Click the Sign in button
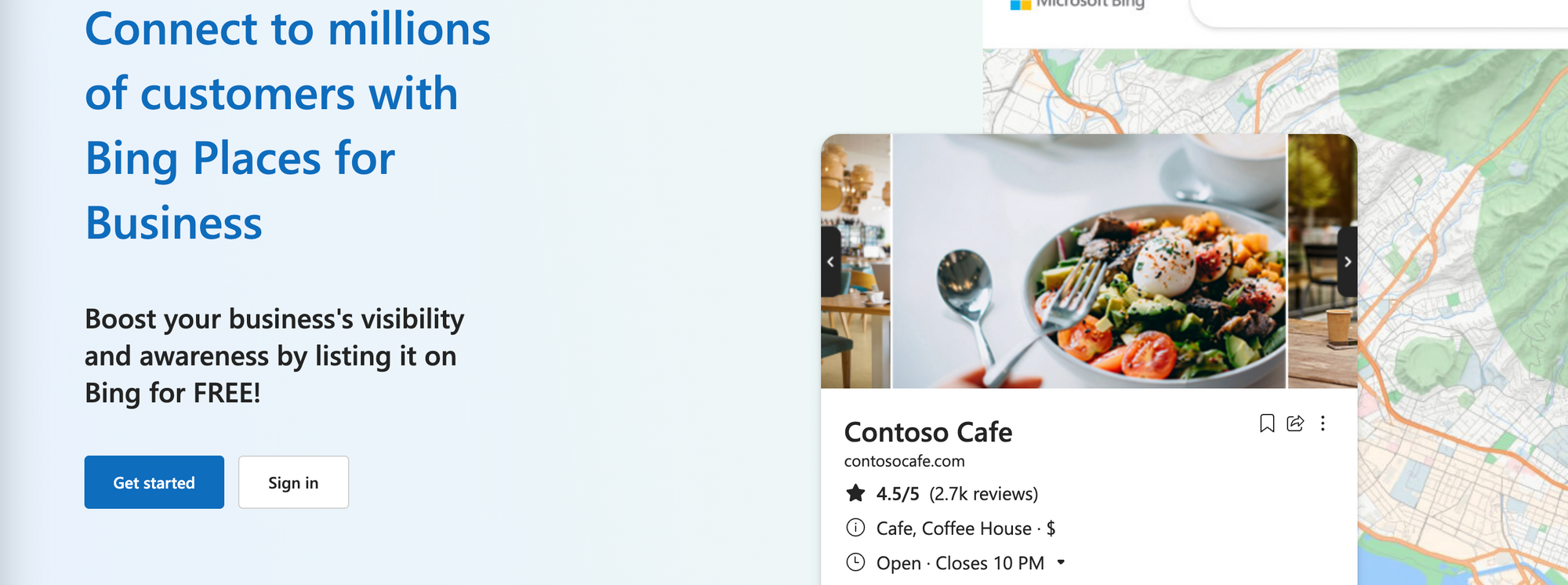The image size is (1568, 585). [293, 482]
